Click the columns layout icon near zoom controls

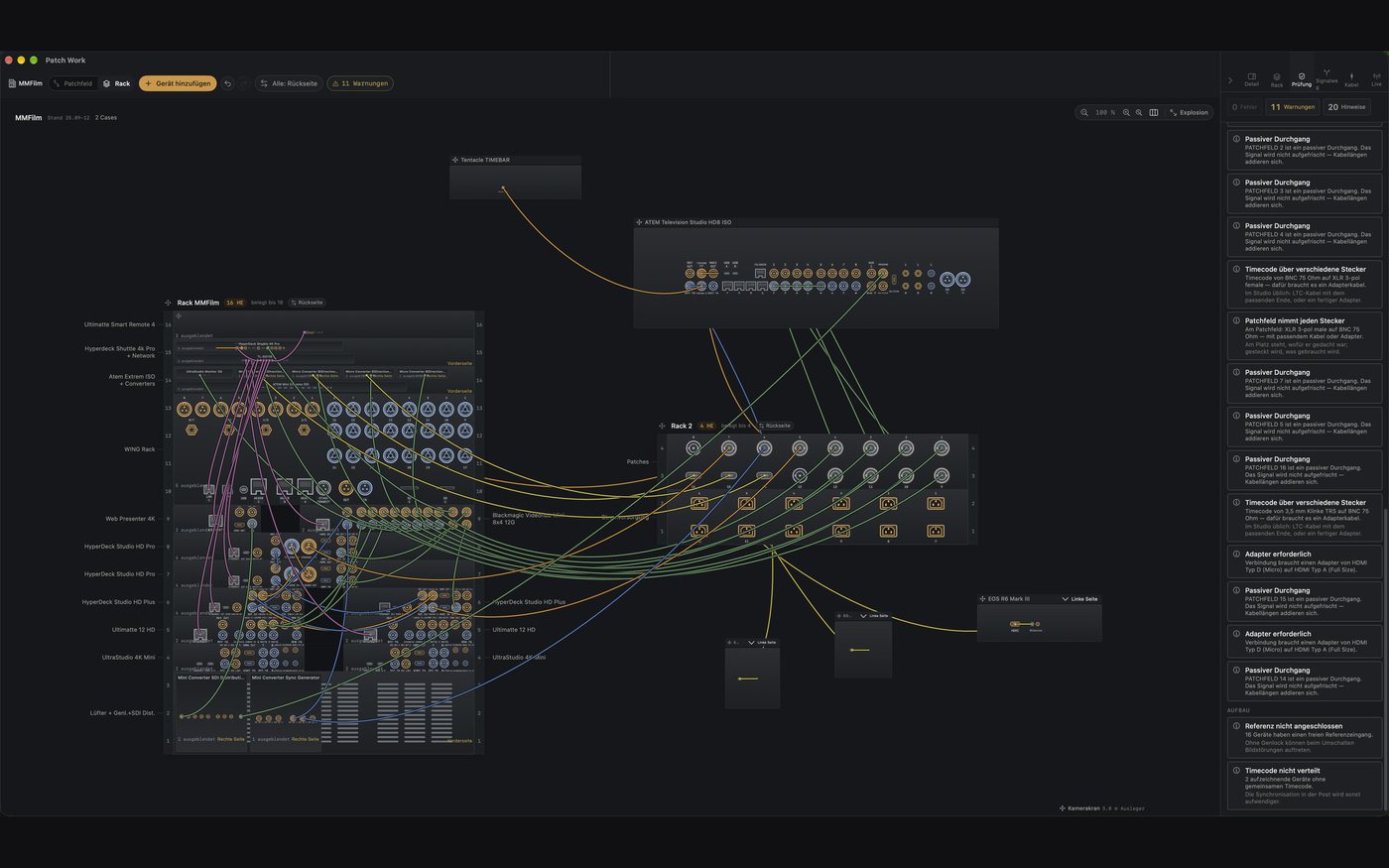[x=1153, y=112]
